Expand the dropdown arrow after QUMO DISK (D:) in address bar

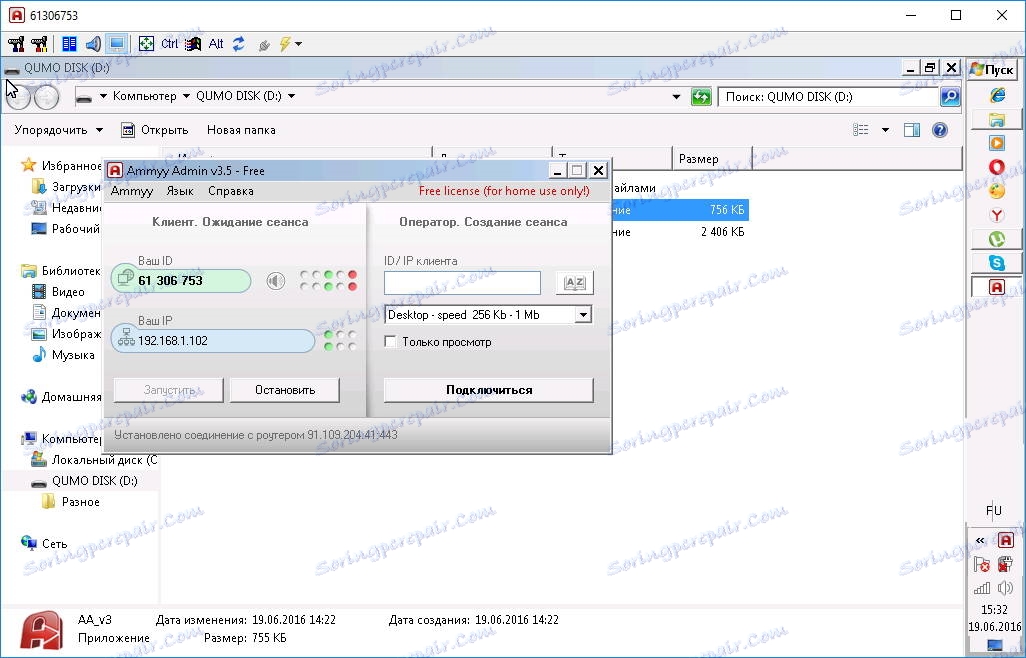point(292,96)
